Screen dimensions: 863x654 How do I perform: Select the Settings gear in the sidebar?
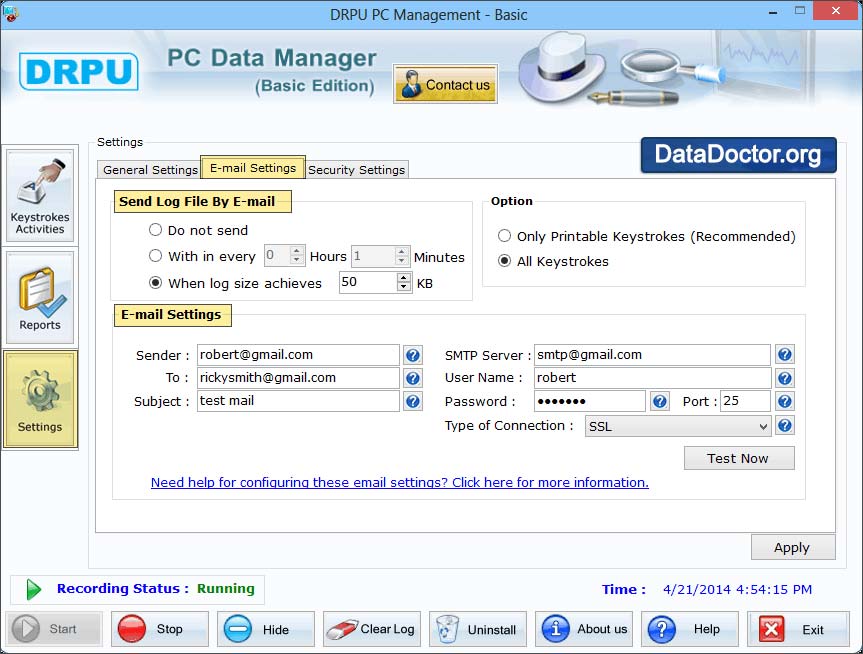40,398
